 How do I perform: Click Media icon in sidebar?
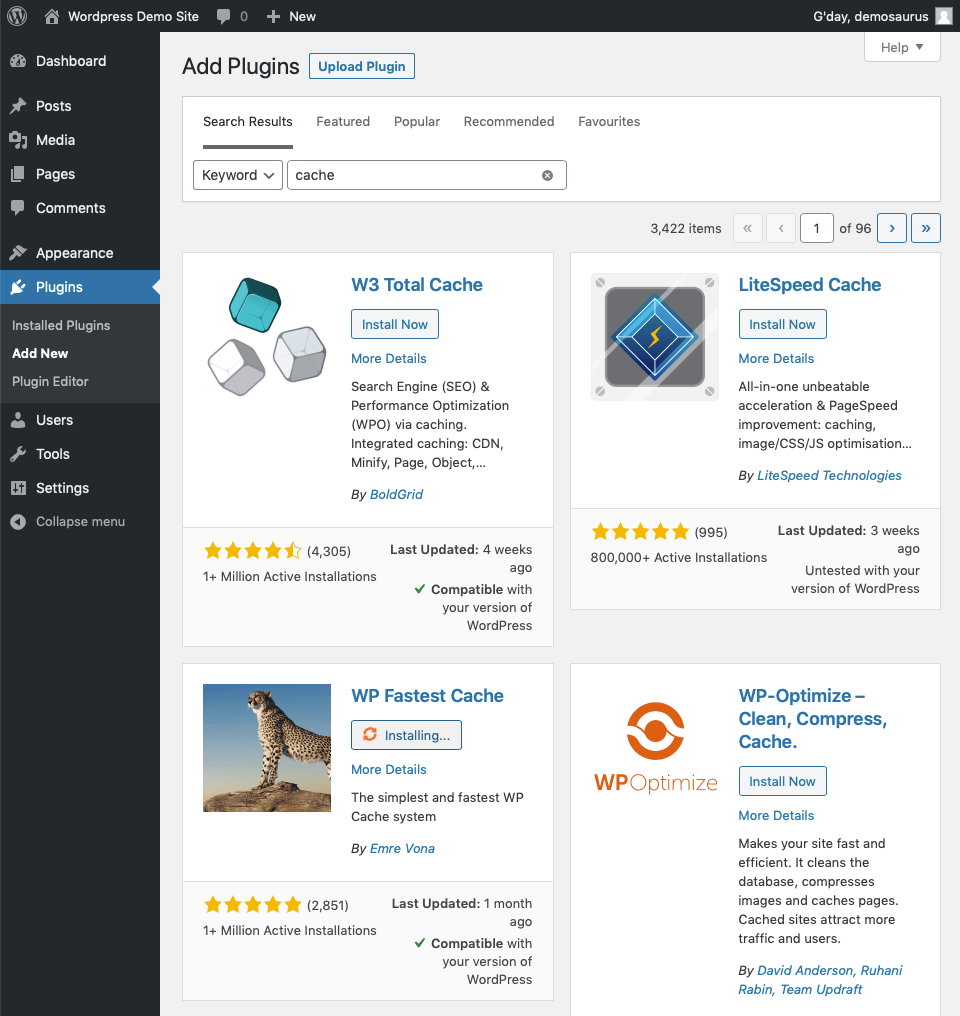tap(18, 140)
